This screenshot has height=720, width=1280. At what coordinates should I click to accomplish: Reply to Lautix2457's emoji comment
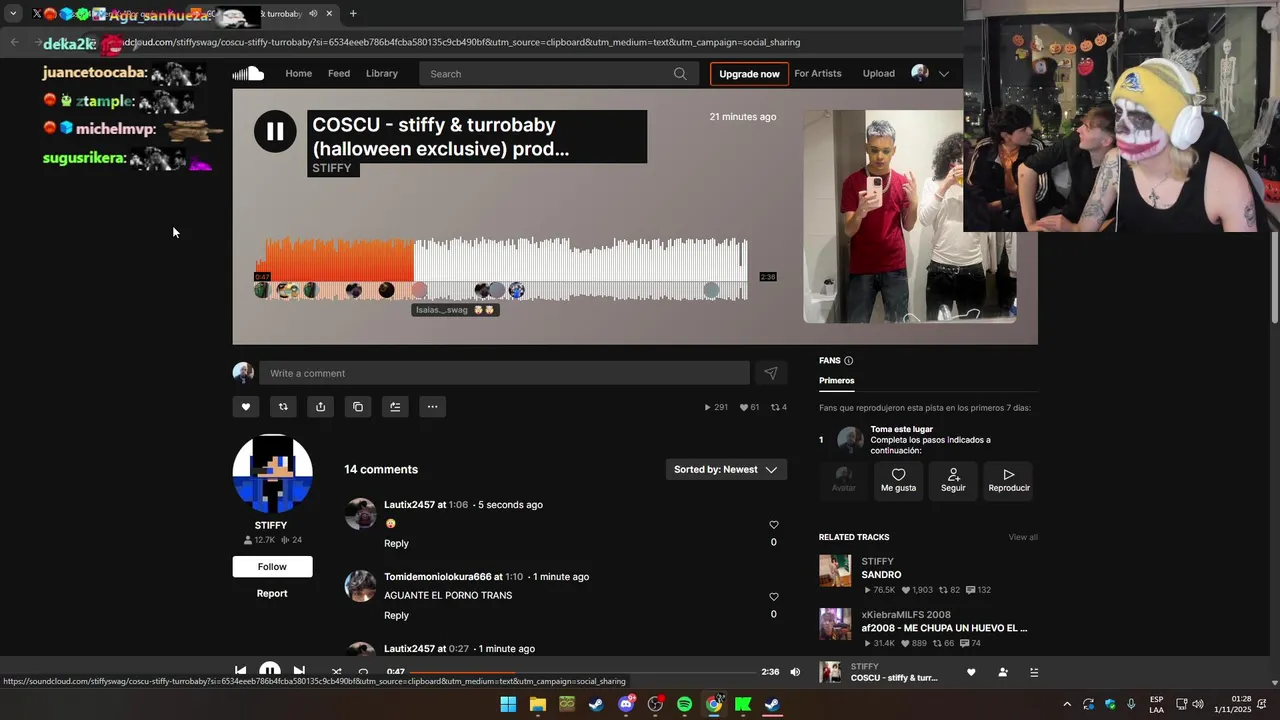396,543
